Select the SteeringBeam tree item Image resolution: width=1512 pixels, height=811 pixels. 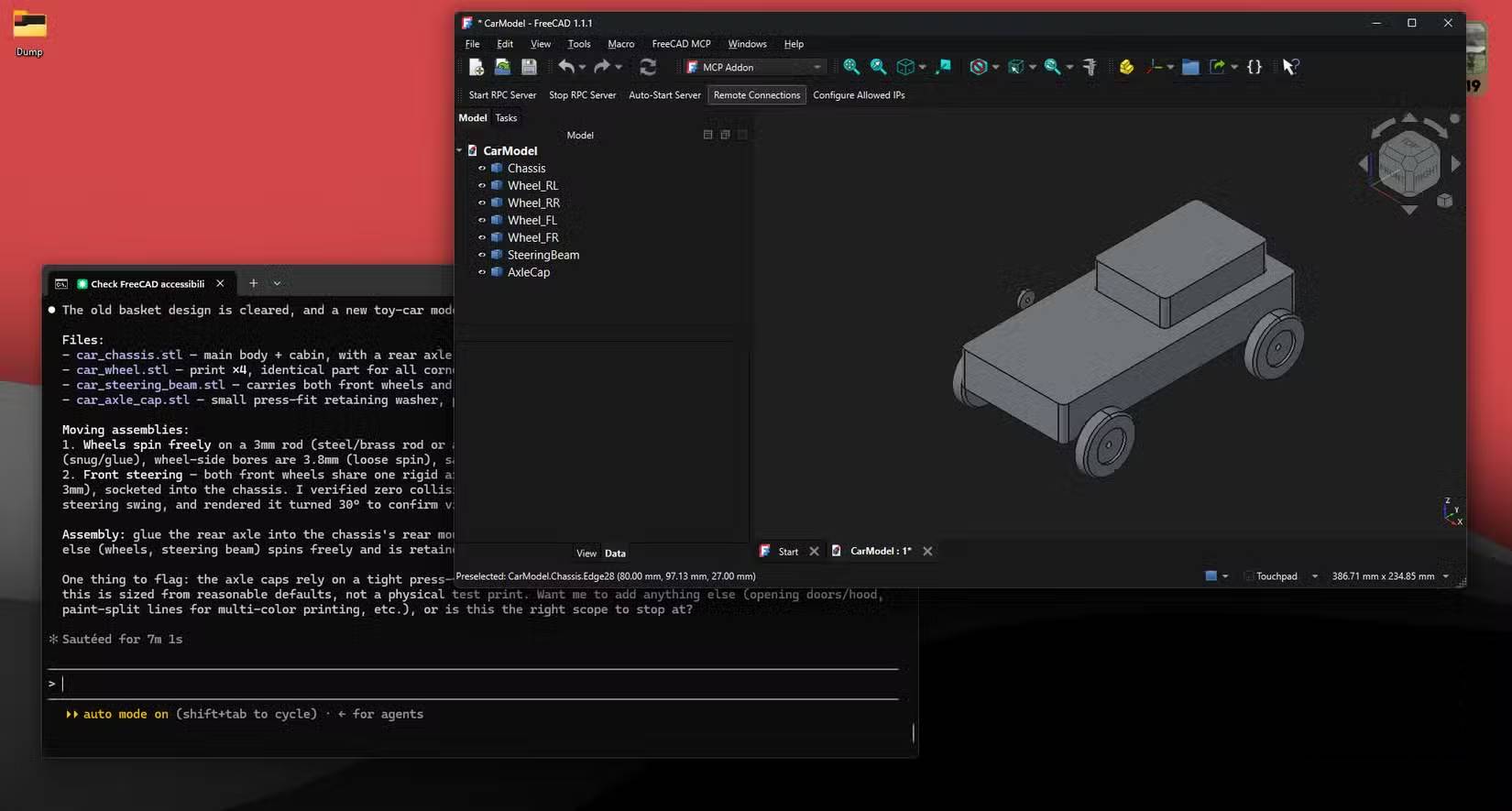(542, 256)
